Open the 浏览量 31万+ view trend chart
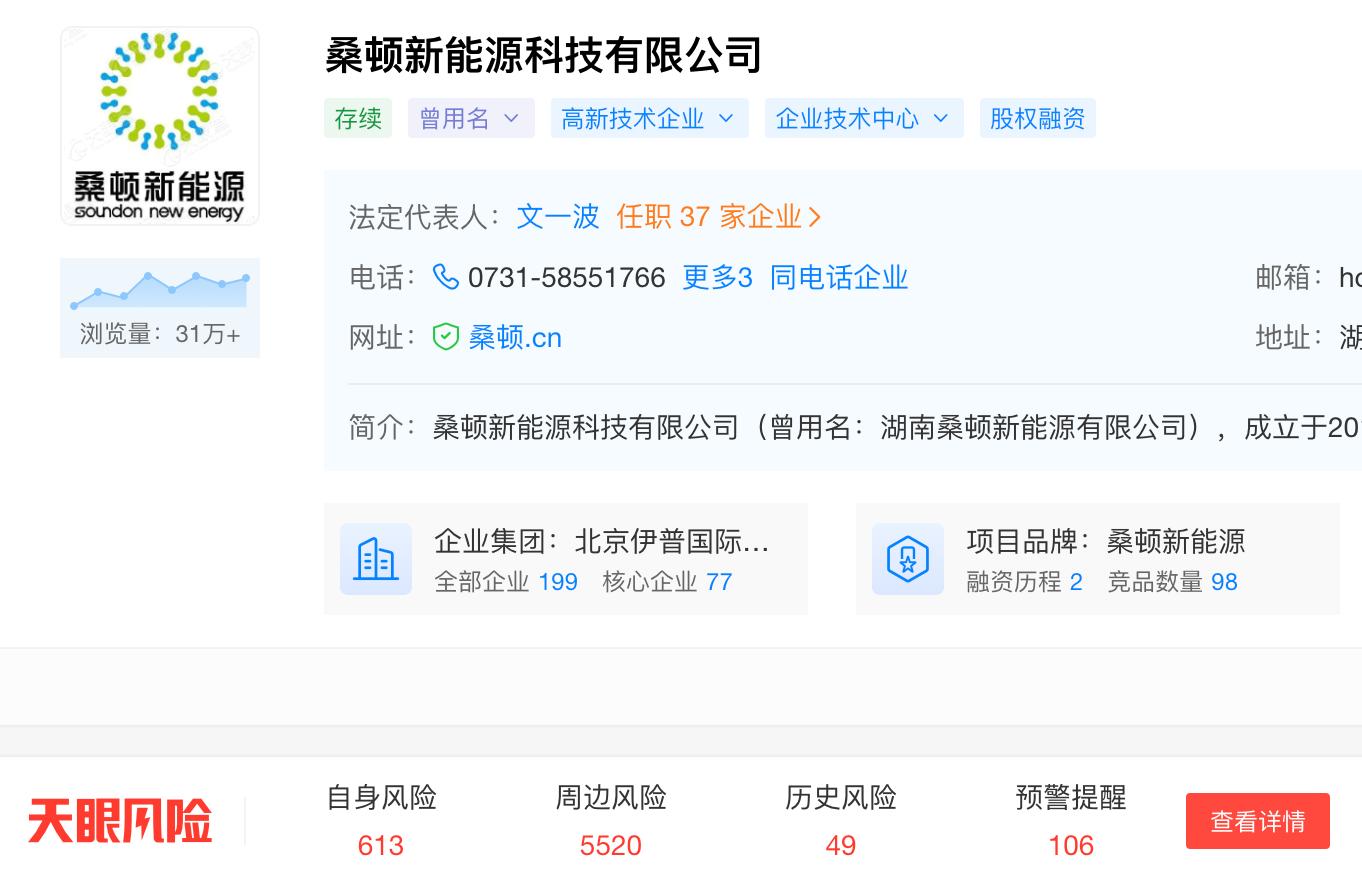This screenshot has height=882, width=1362. (x=160, y=307)
